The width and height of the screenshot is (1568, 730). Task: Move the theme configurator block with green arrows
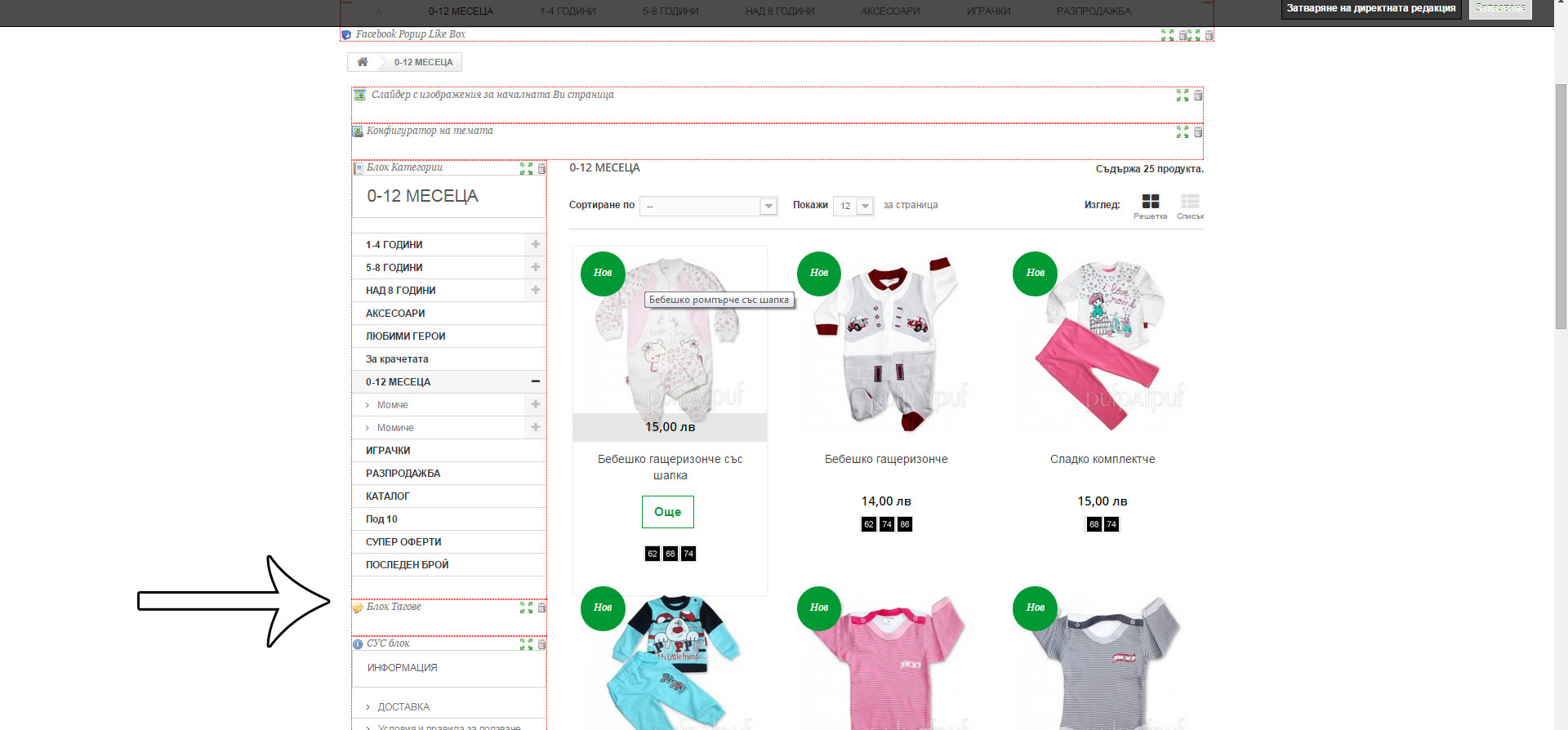tap(1182, 131)
